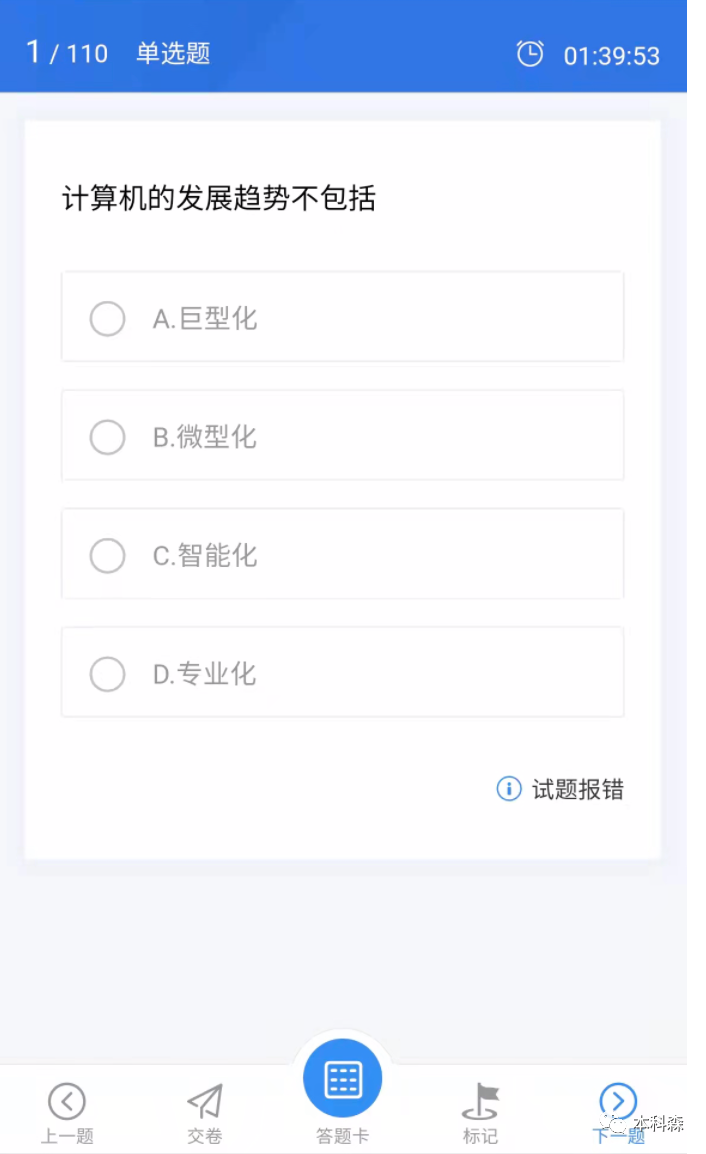Click the 01:39:53 countdown timer
Viewport: 706px width, 1154px height.
point(611,56)
